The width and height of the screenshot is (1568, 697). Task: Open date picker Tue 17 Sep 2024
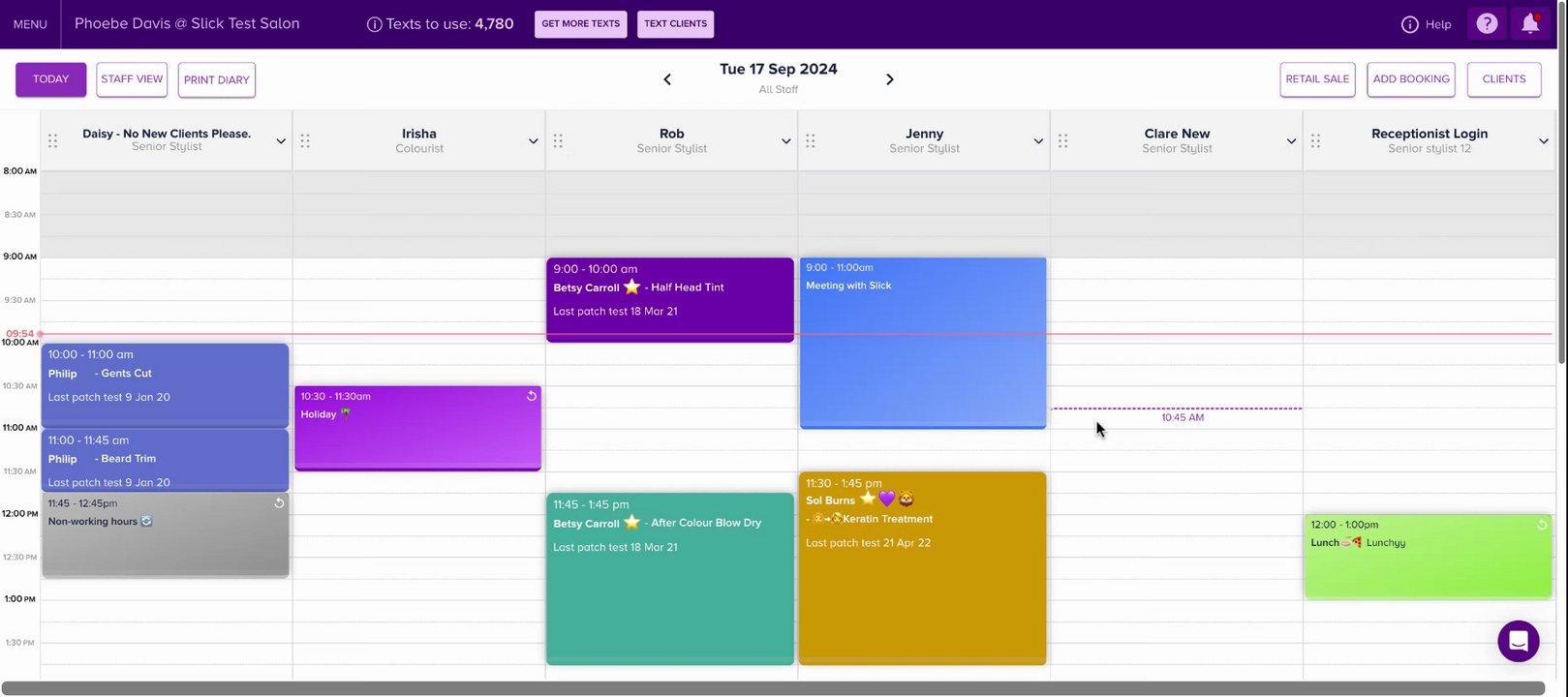pos(779,70)
